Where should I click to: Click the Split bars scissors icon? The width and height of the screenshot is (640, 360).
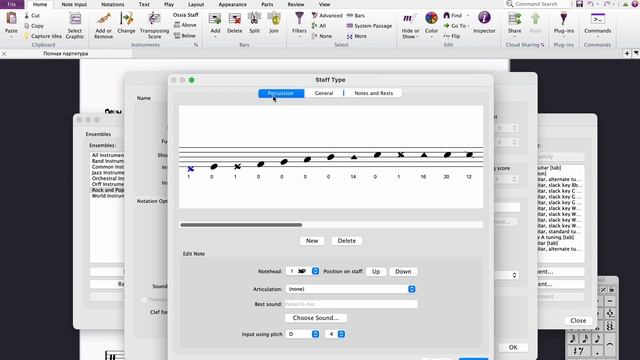254,19
